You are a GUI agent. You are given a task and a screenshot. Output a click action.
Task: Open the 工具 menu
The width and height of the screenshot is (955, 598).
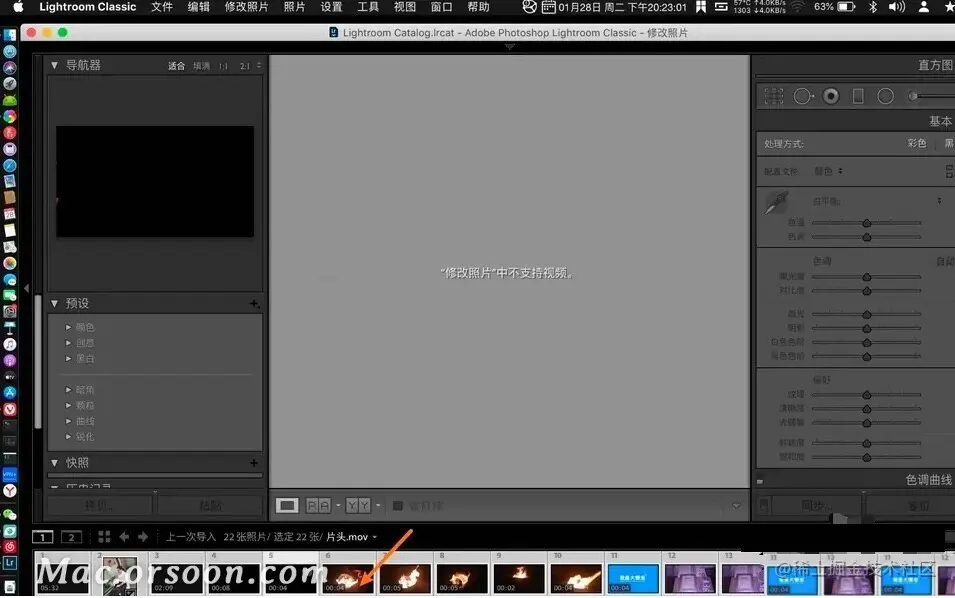point(368,7)
